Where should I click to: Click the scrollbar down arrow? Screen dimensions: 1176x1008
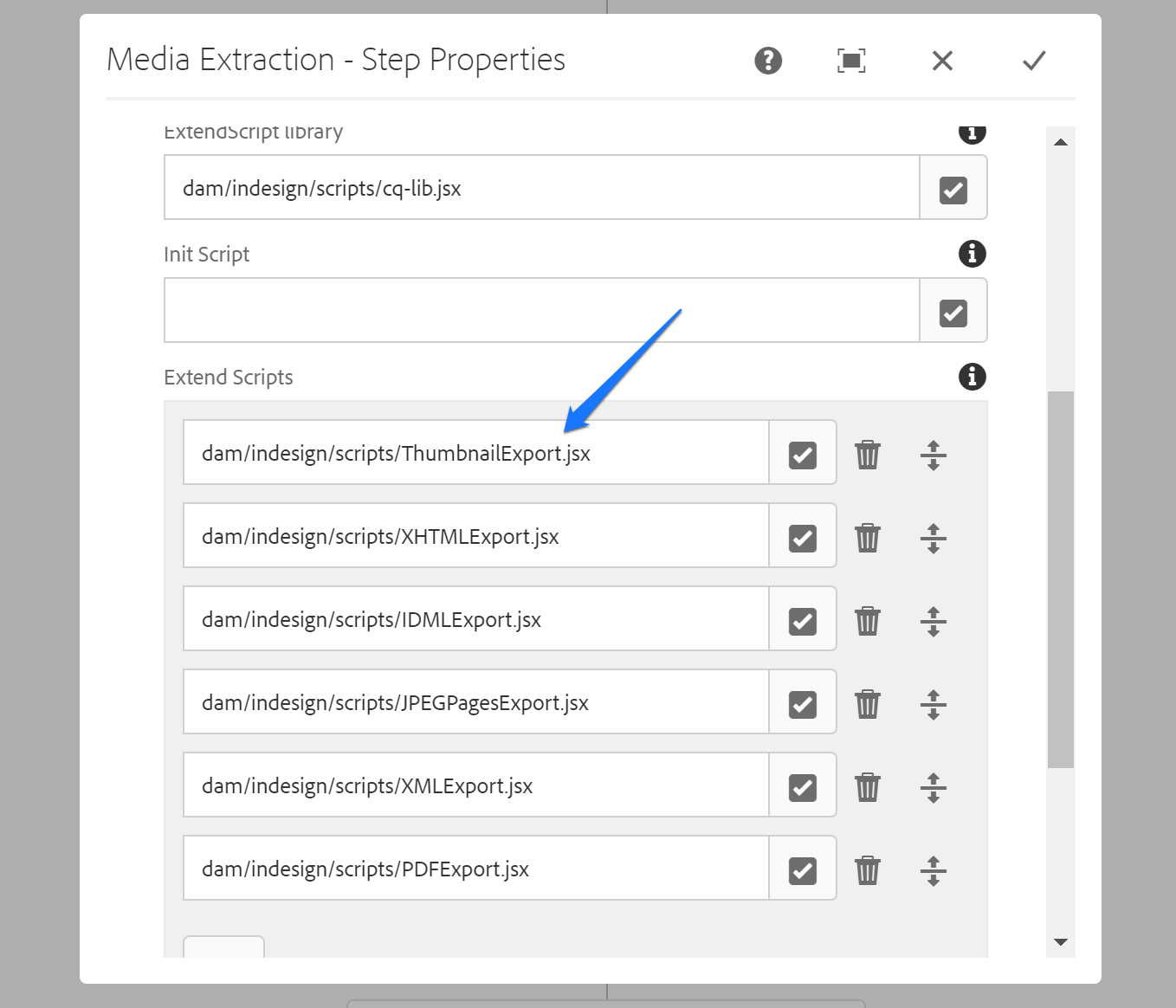tap(1060, 941)
